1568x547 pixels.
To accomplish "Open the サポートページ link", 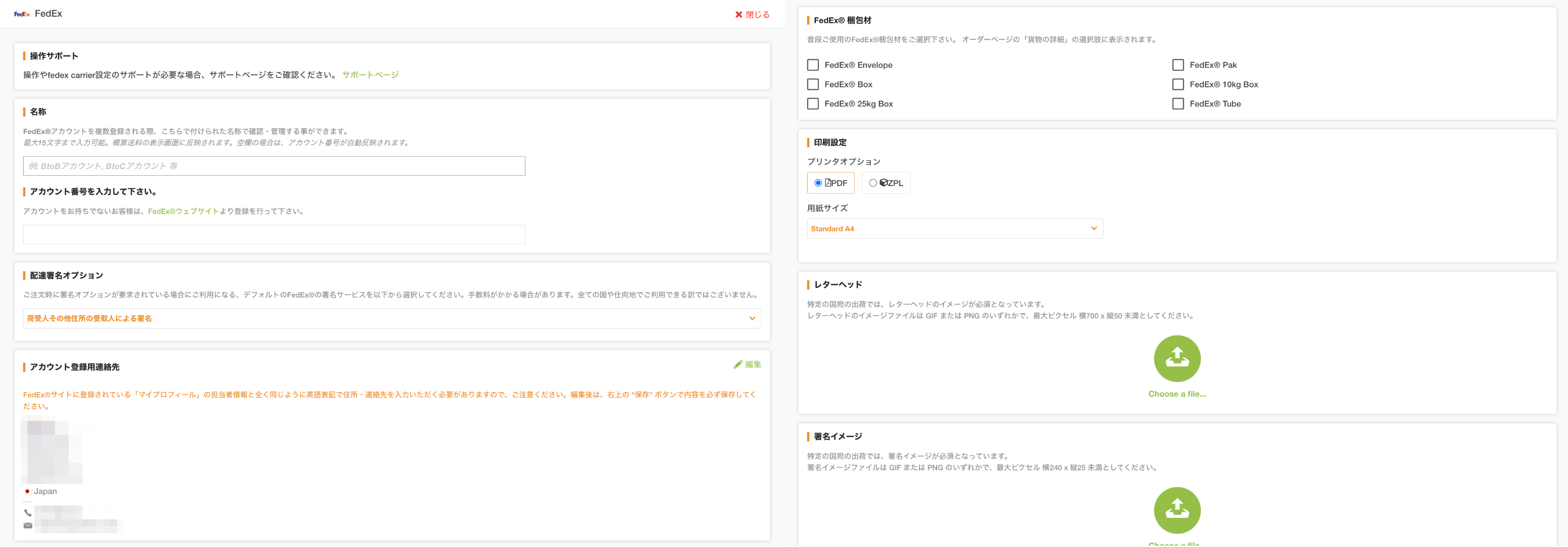I will point(370,75).
